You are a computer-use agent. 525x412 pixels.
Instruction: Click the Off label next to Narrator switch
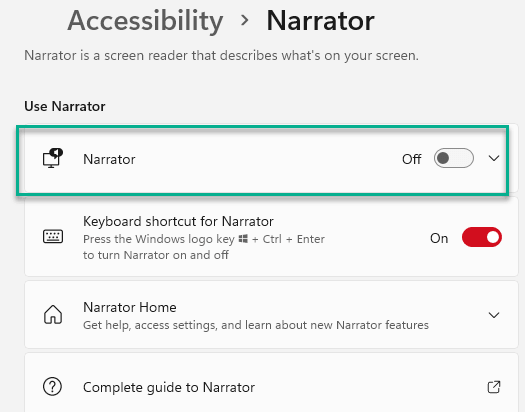(x=411, y=159)
